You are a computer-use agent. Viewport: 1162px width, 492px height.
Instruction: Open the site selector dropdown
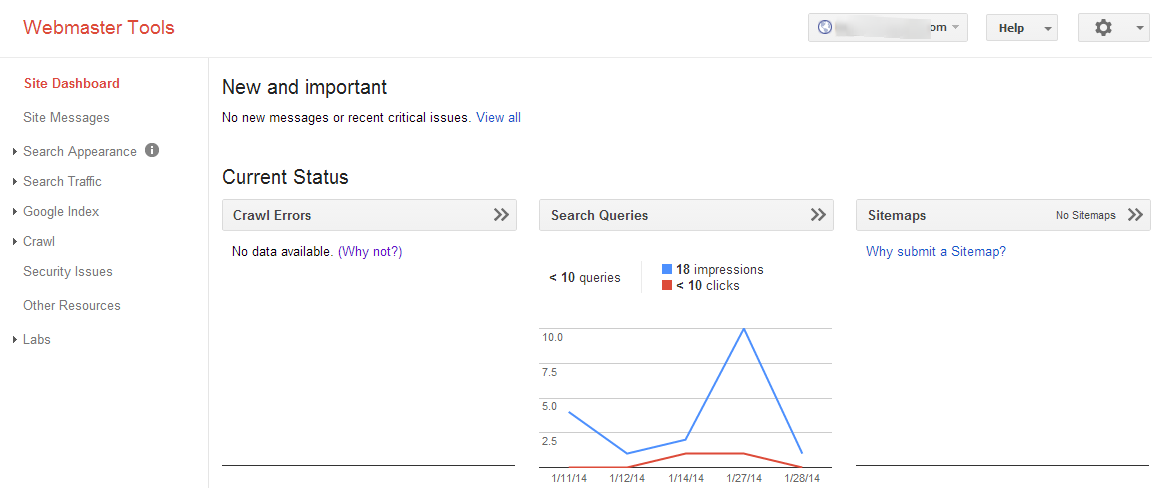click(x=887, y=27)
